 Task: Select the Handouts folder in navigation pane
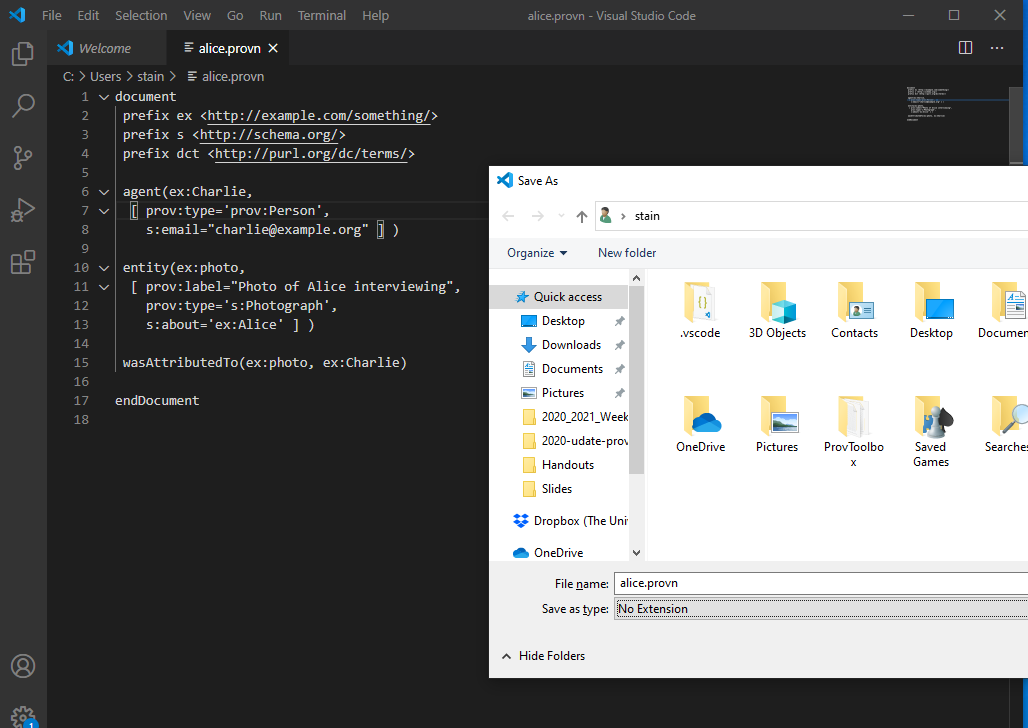point(559,464)
